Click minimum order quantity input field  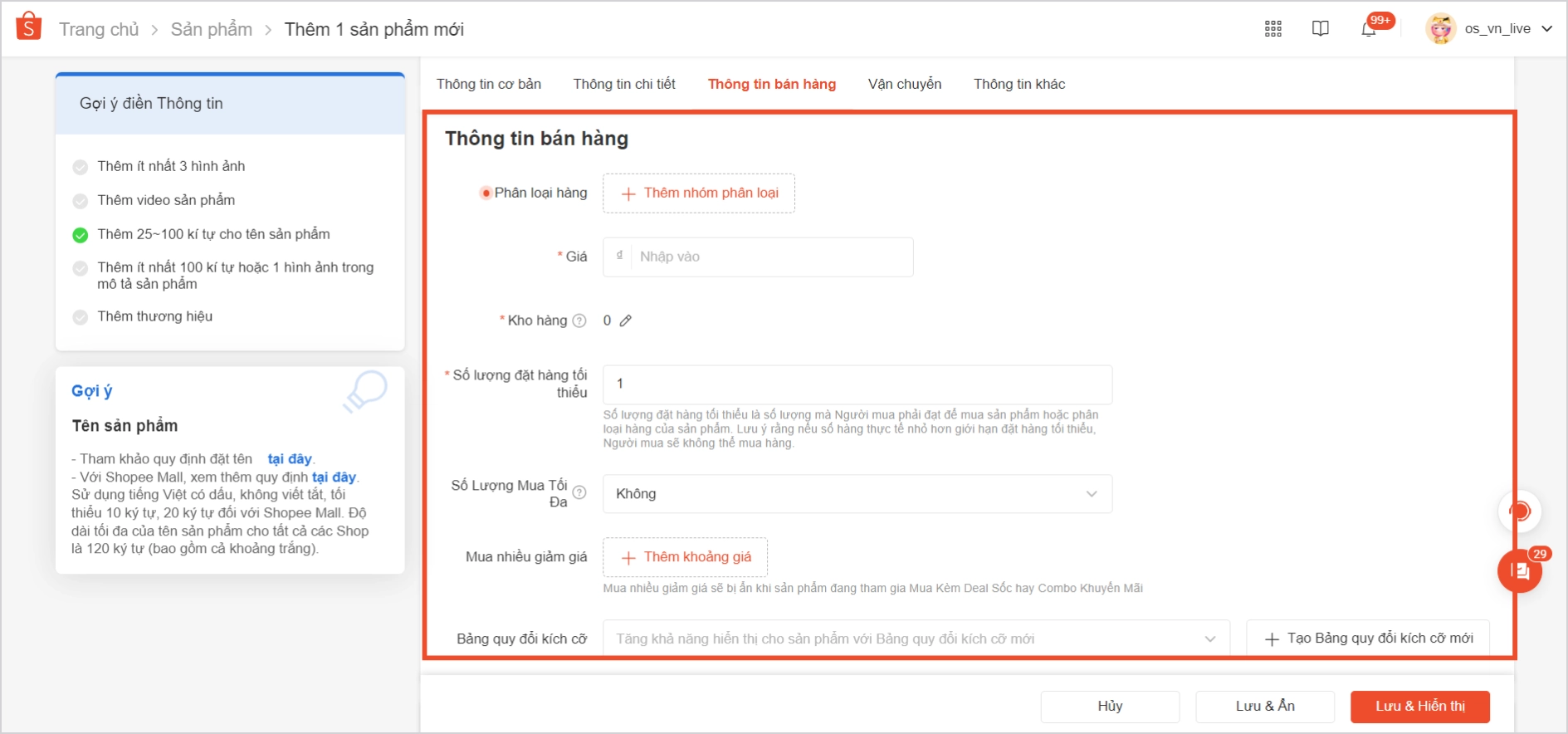coord(857,384)
